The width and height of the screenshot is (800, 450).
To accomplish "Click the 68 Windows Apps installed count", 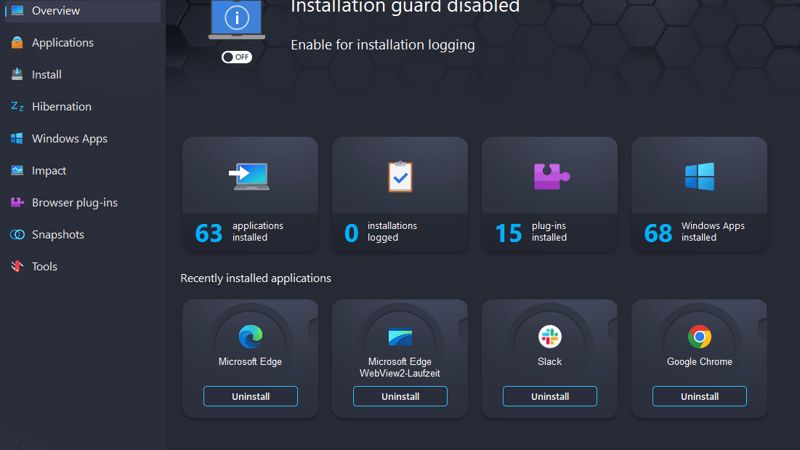I will point(658,233).
